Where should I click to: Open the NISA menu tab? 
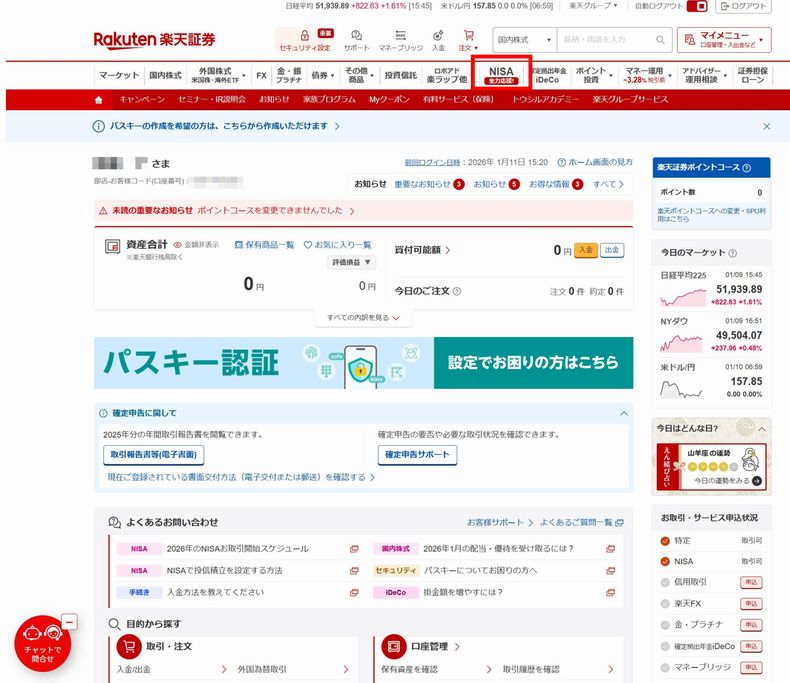point(500,75)
